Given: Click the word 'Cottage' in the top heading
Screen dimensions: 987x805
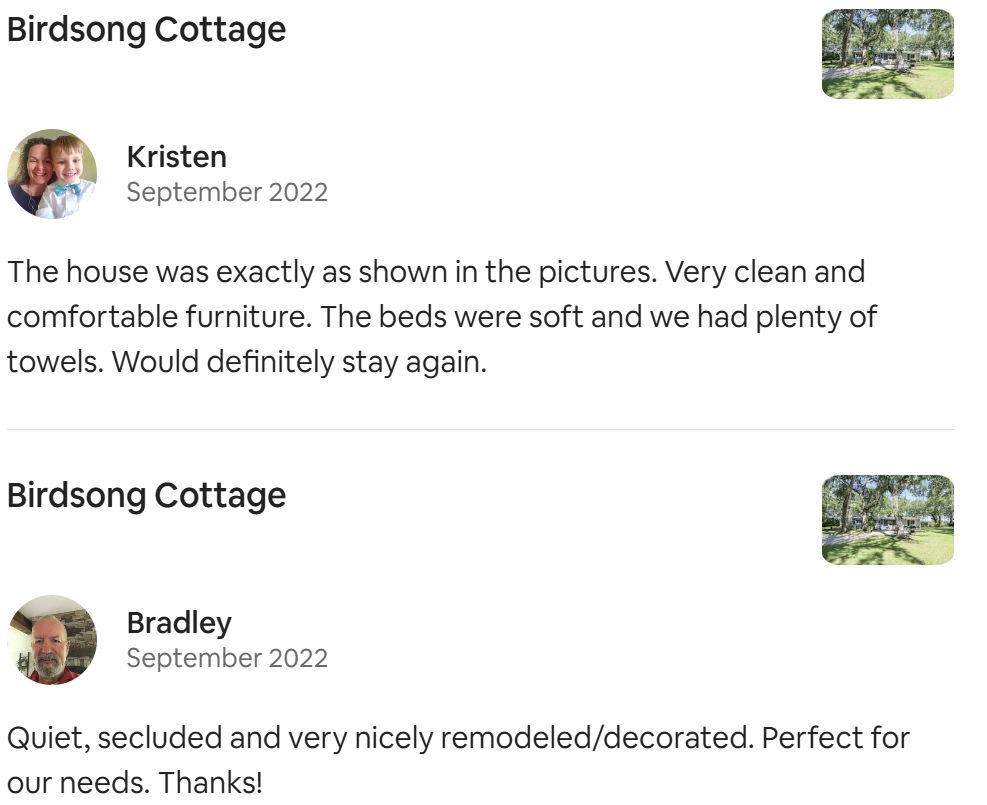Looking at the screenshot, I should (x=220, y=30).
